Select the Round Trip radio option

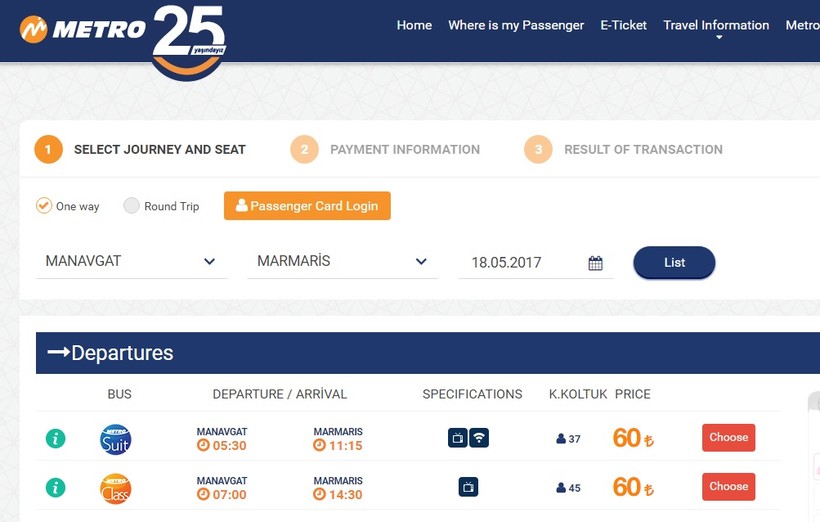[x=131, y=206]
